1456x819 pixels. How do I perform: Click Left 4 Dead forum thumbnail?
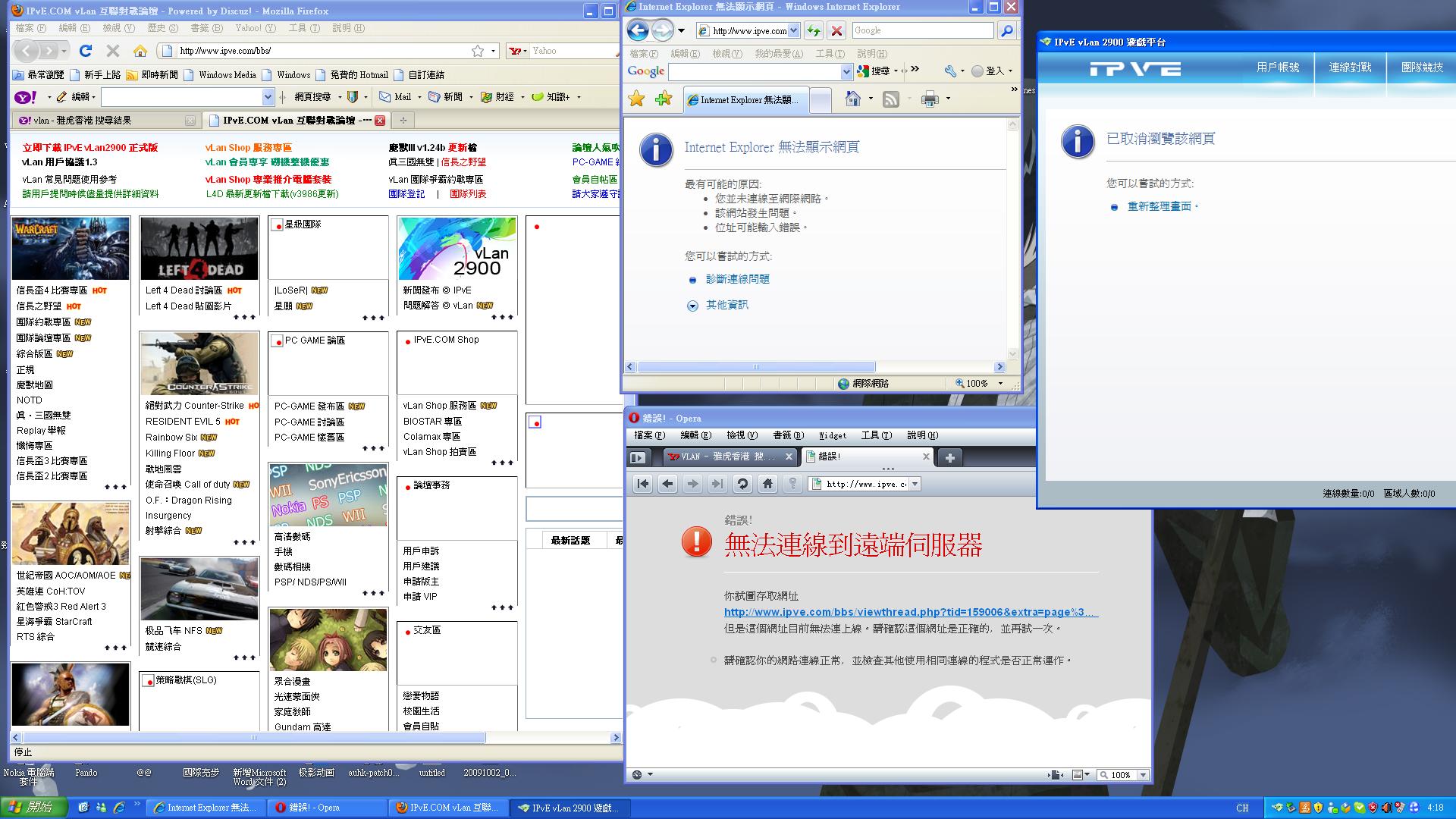[x=199, y=249]
